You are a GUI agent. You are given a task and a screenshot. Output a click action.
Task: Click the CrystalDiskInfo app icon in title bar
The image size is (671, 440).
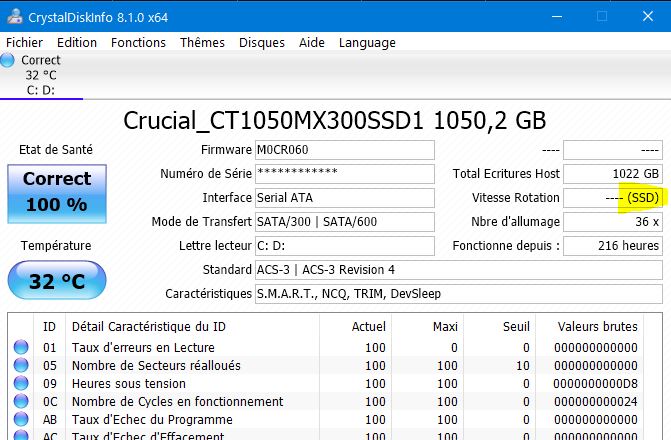coord(15,16)
